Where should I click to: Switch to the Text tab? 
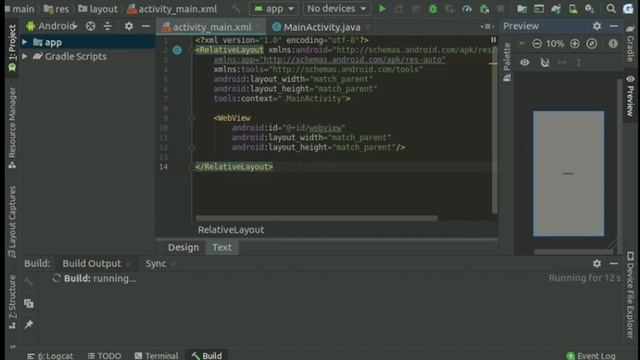tap(222, 247)
